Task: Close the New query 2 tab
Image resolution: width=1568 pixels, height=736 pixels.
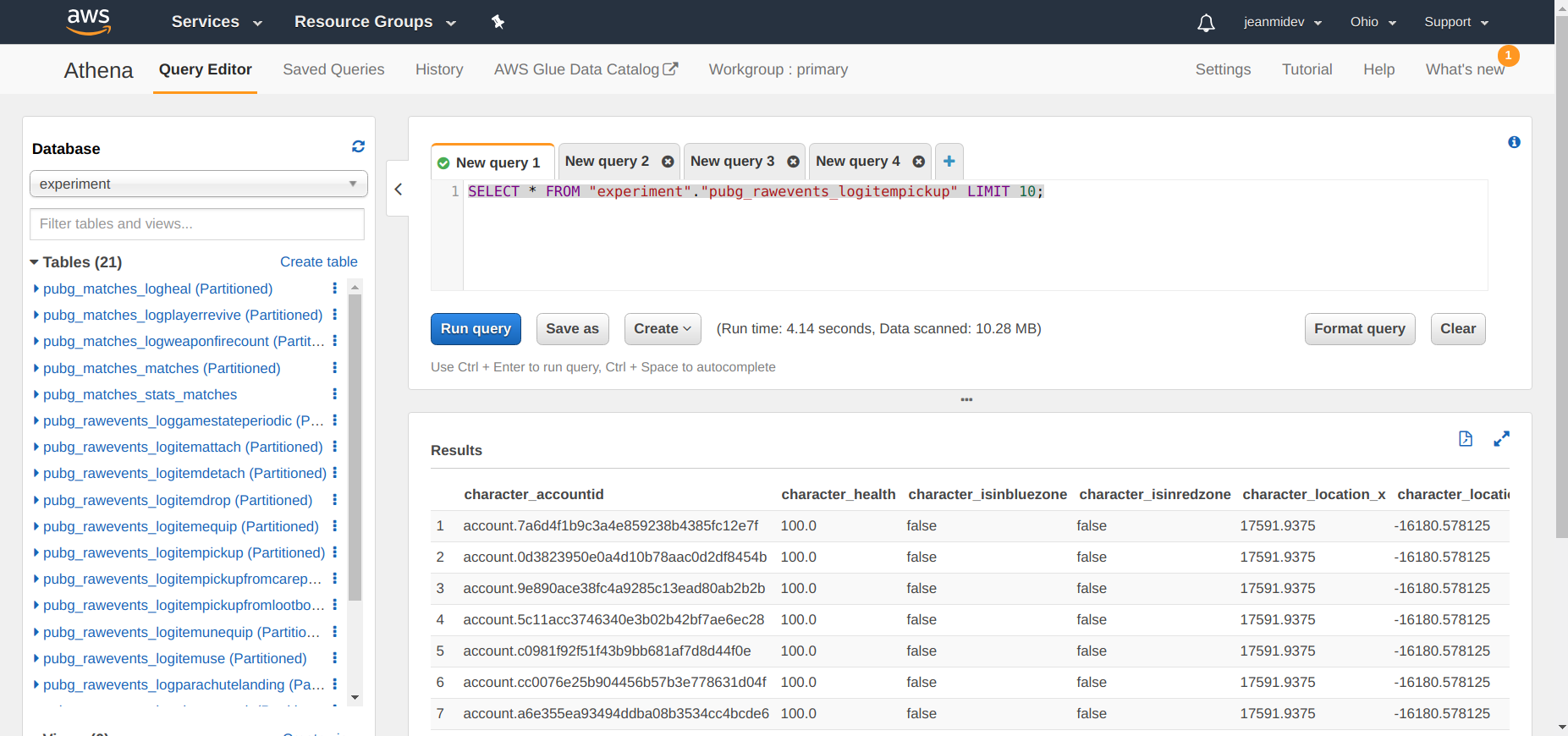Action: [668, 162]
